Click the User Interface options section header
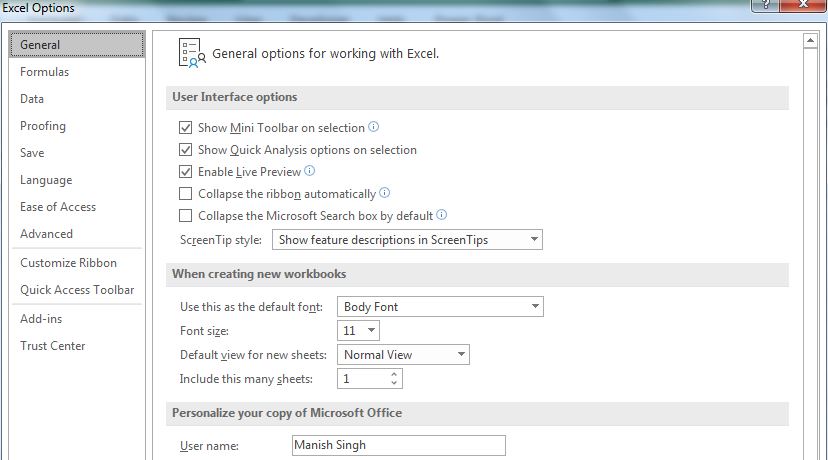 (477, 97)
